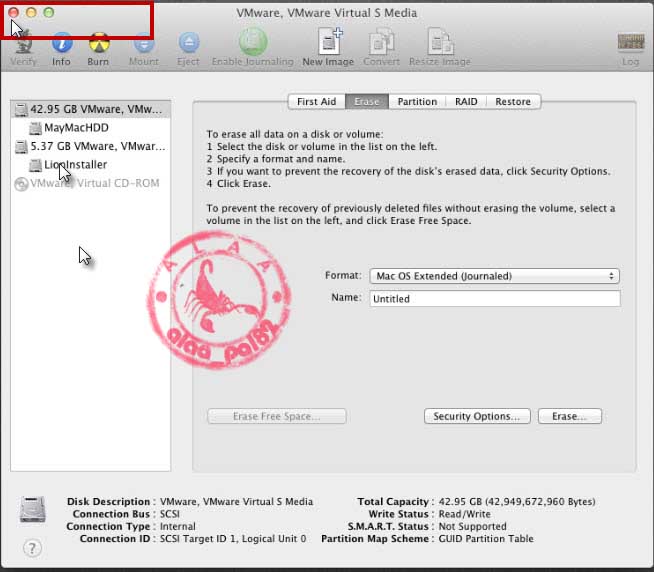
Task: Click the red close window button
Action: [13, 13]
